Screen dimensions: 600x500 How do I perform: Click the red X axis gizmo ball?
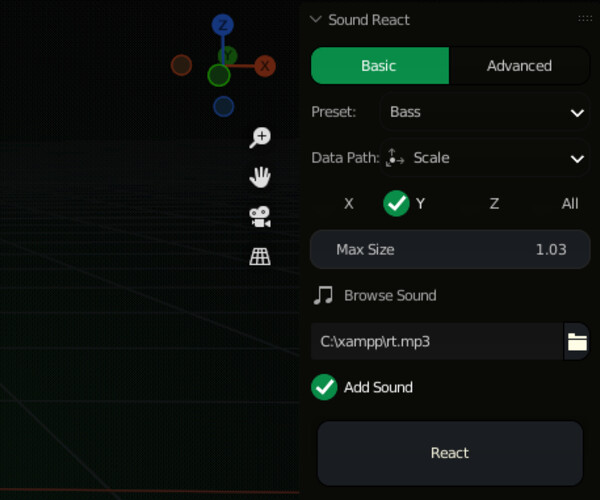click(265, 66)
